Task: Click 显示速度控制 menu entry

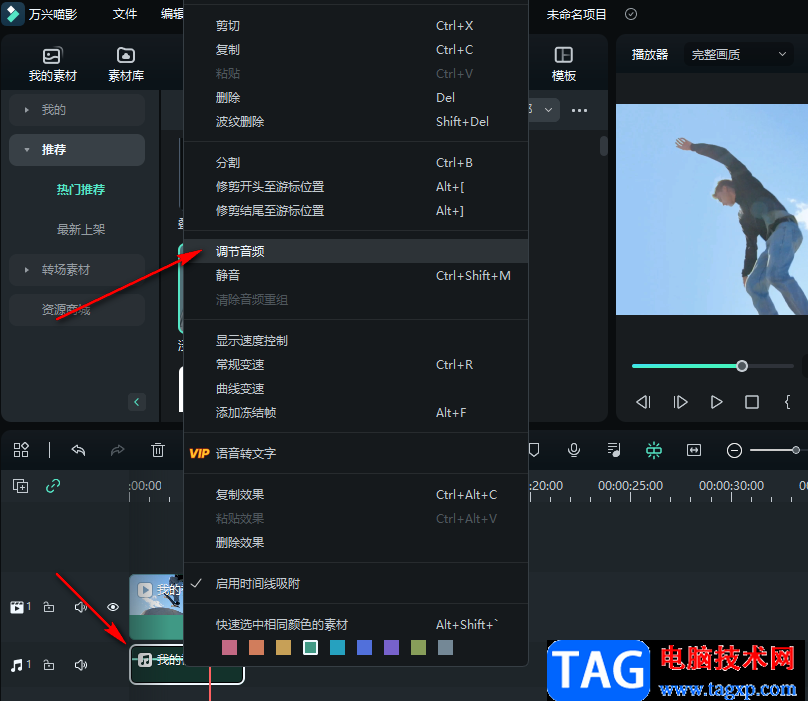Action: point(356,341)
